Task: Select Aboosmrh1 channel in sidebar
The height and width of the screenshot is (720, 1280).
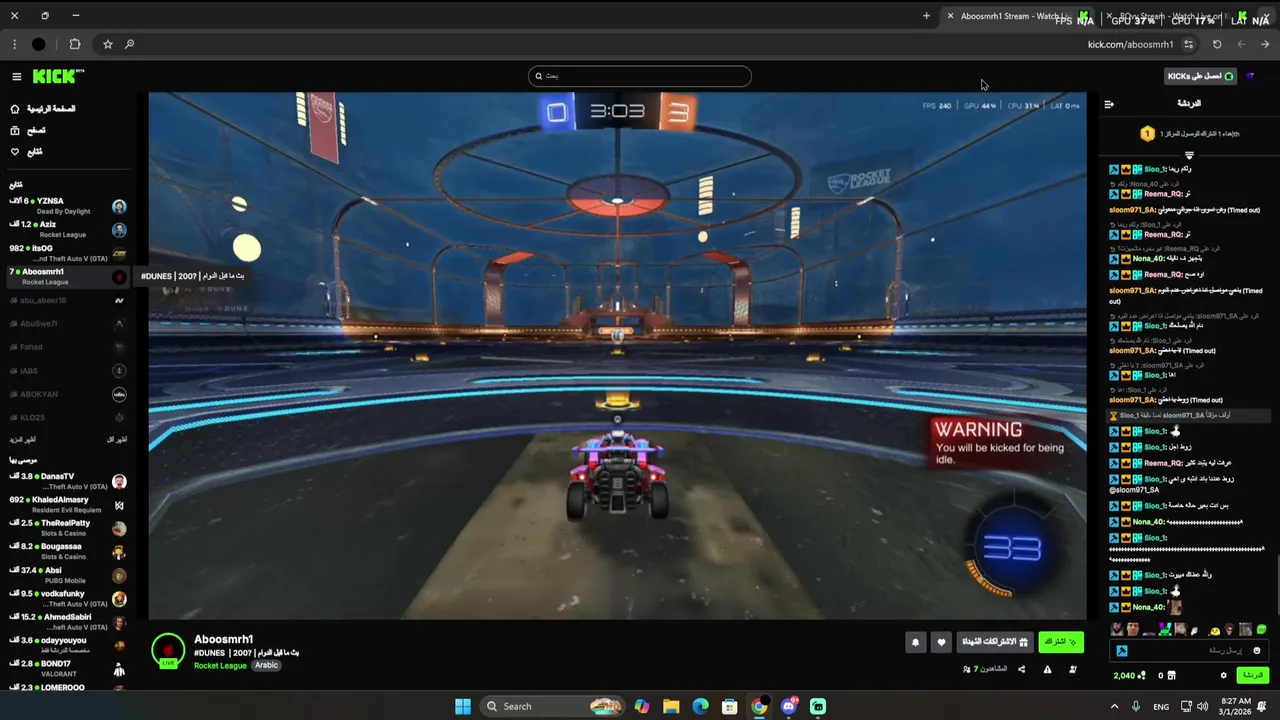Action: click(x=67, y=276)
